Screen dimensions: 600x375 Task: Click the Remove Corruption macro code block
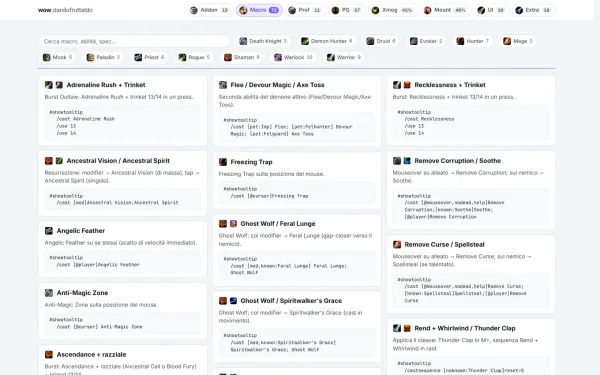click(x=471, y=206)
